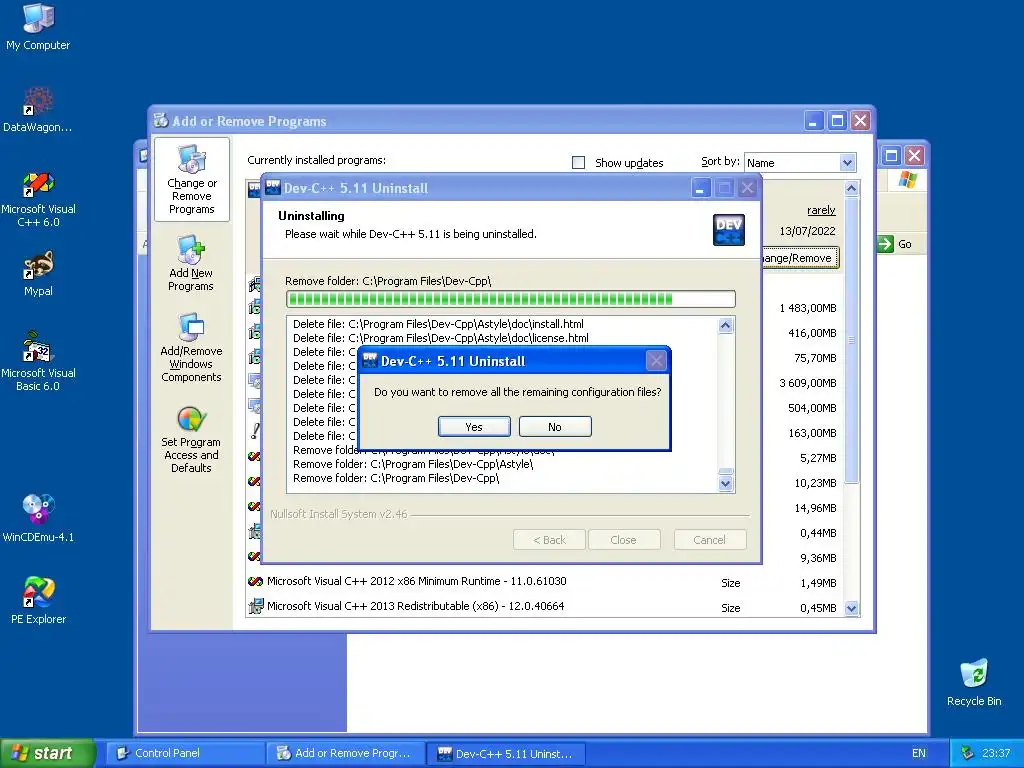
Task: Click the clock showing 23:37
Action: (x=996, y=753)
